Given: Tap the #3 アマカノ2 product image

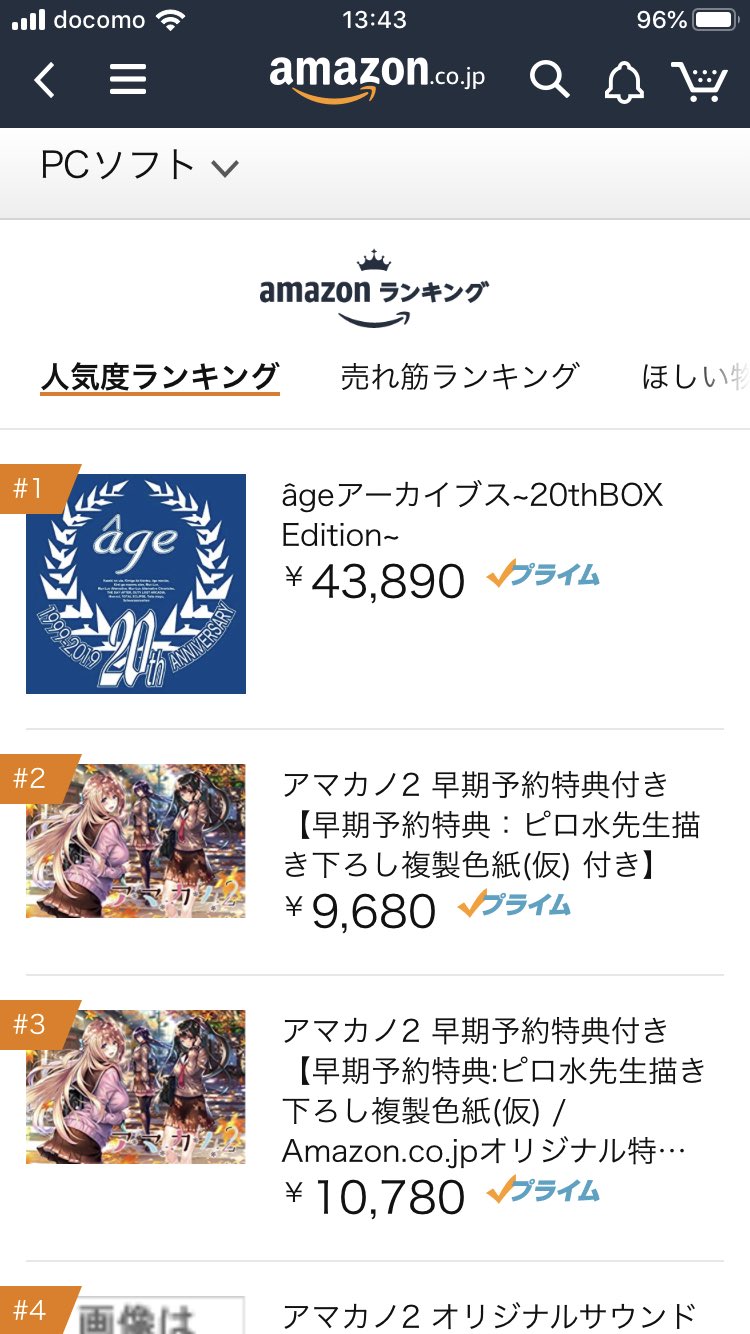Looking at the screenshot, I should click(x=136, y=1087).
